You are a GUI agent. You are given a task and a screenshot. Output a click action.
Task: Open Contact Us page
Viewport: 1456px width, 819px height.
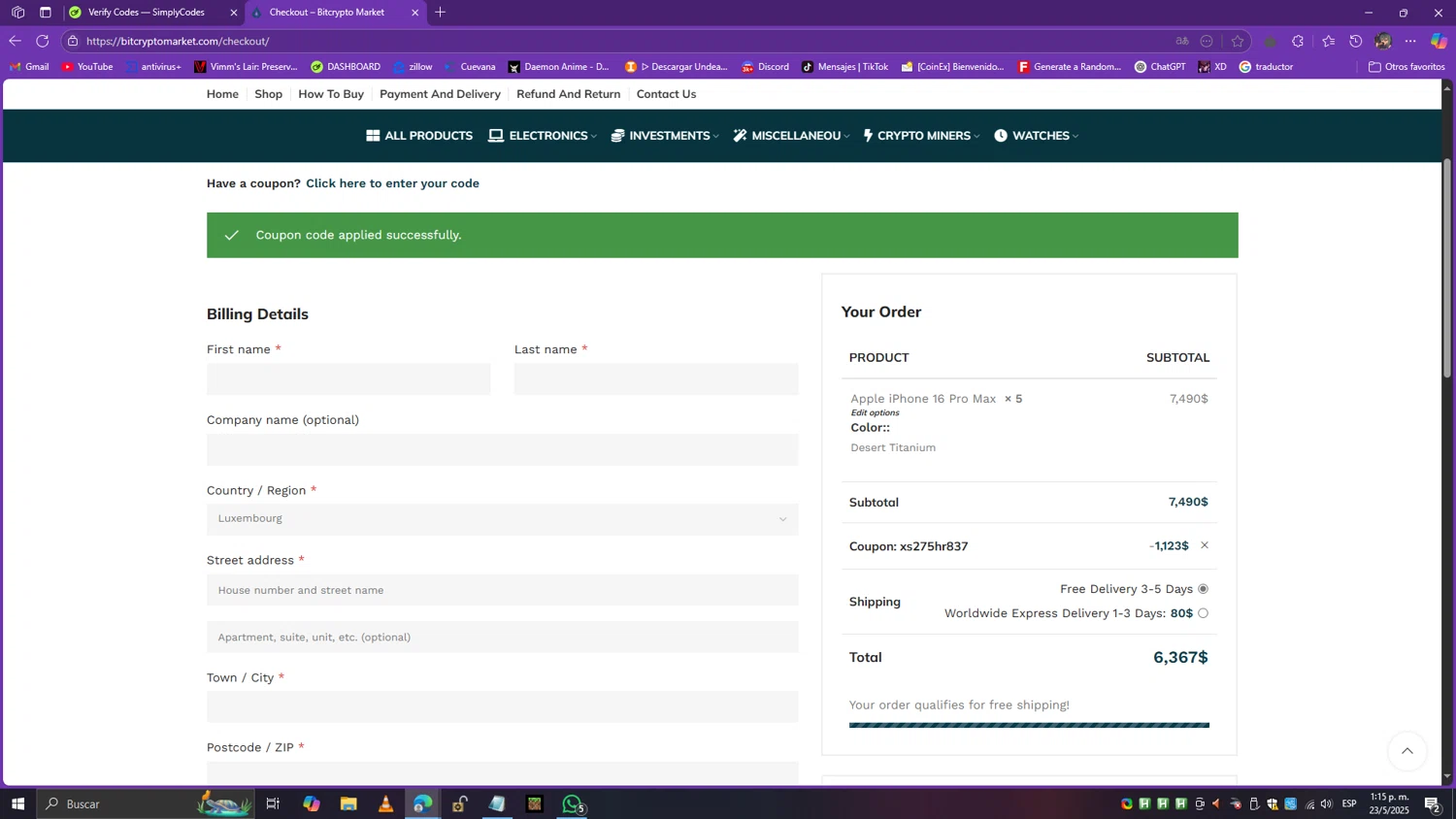[x=666, y=94]
